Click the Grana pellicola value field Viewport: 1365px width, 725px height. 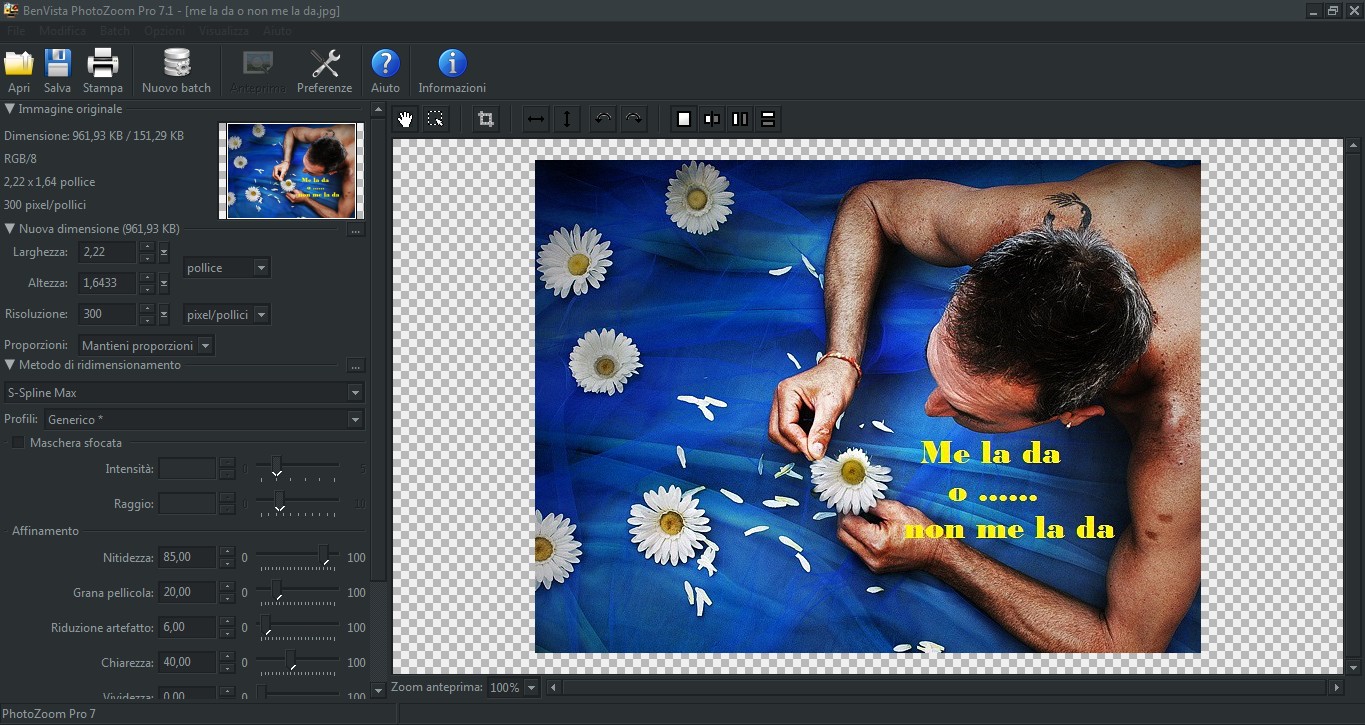187,592
